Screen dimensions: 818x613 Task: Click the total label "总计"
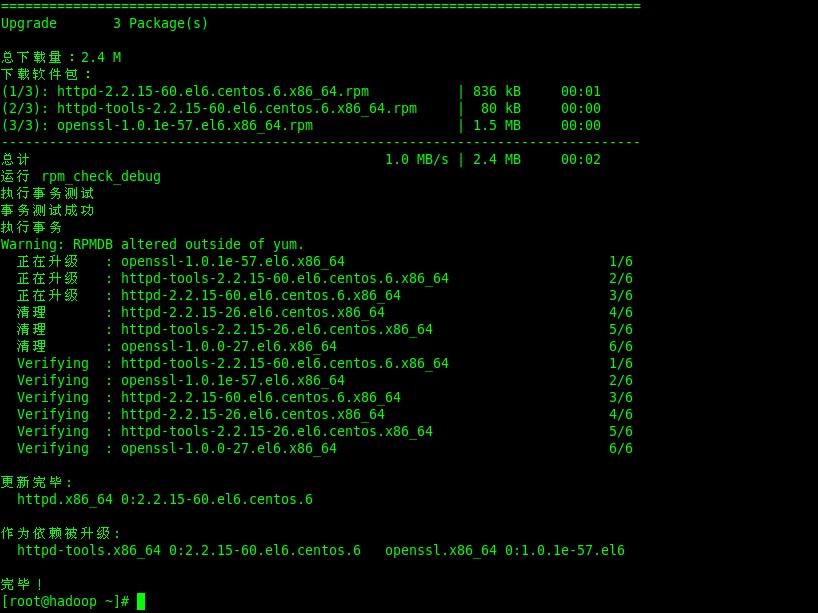[x=16, y=159]
